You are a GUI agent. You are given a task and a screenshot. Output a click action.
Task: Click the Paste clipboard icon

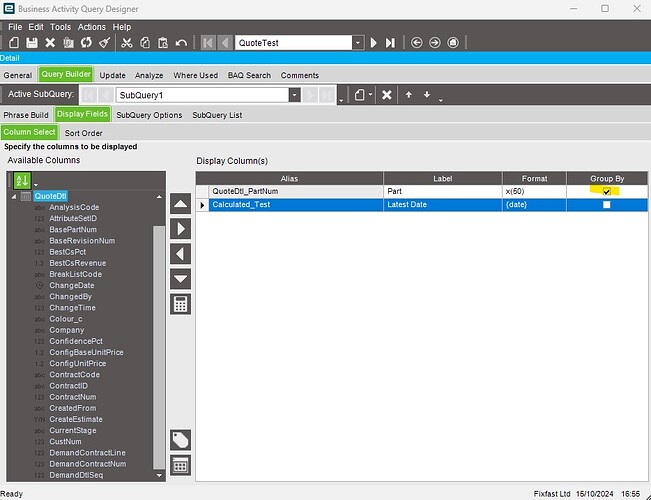[163, 43]
